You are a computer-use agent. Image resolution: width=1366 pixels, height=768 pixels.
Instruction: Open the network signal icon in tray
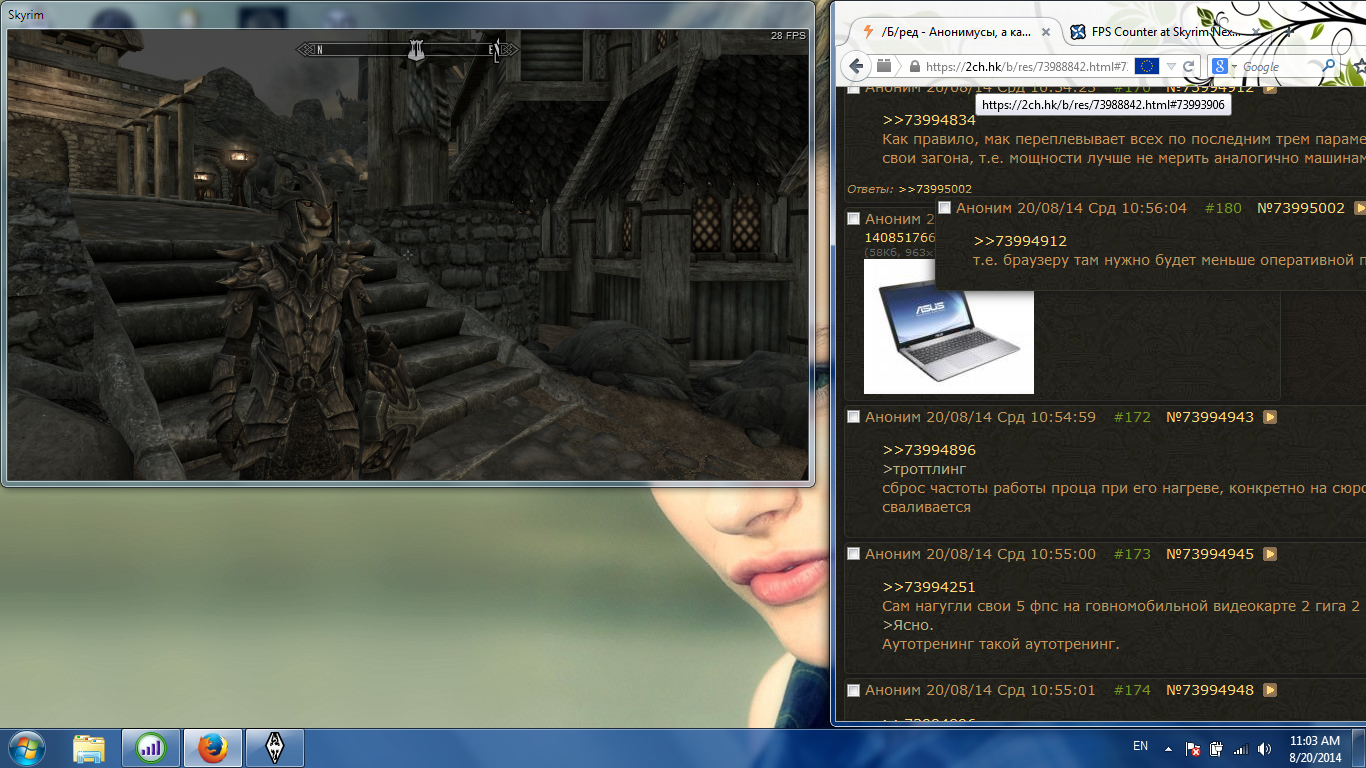(1241, 748)
